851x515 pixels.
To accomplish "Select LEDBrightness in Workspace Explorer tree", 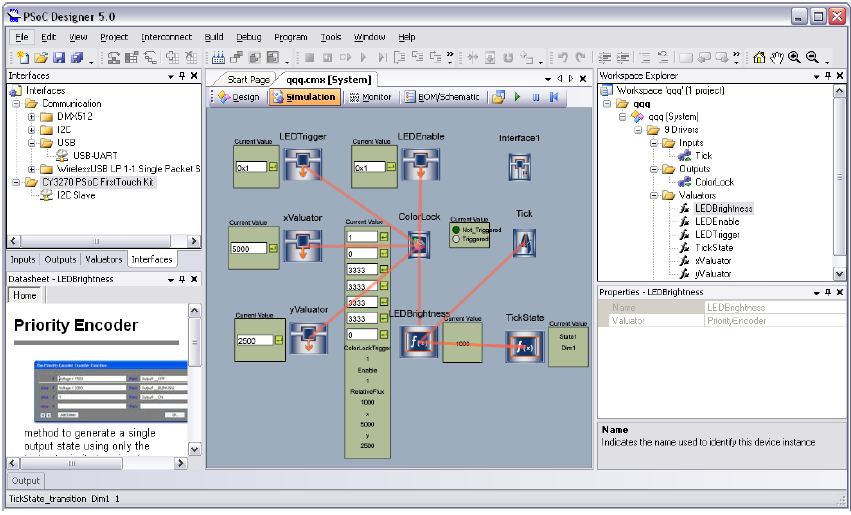I will [723, 208].
